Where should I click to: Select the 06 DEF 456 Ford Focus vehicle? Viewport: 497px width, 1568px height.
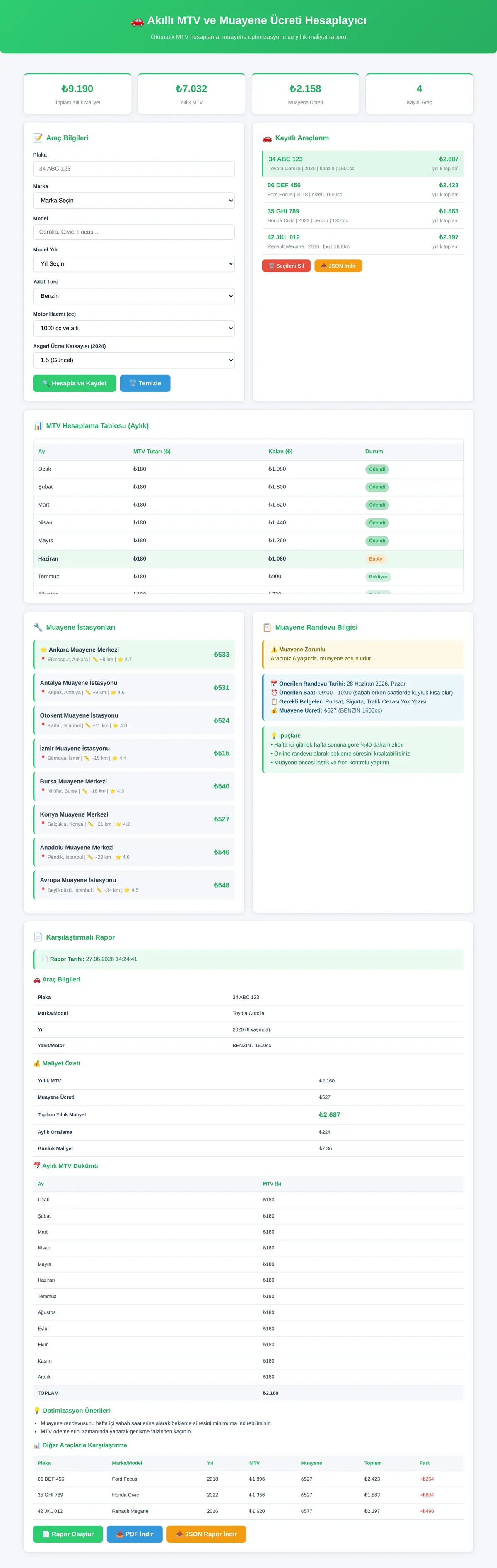pos(363,190)
